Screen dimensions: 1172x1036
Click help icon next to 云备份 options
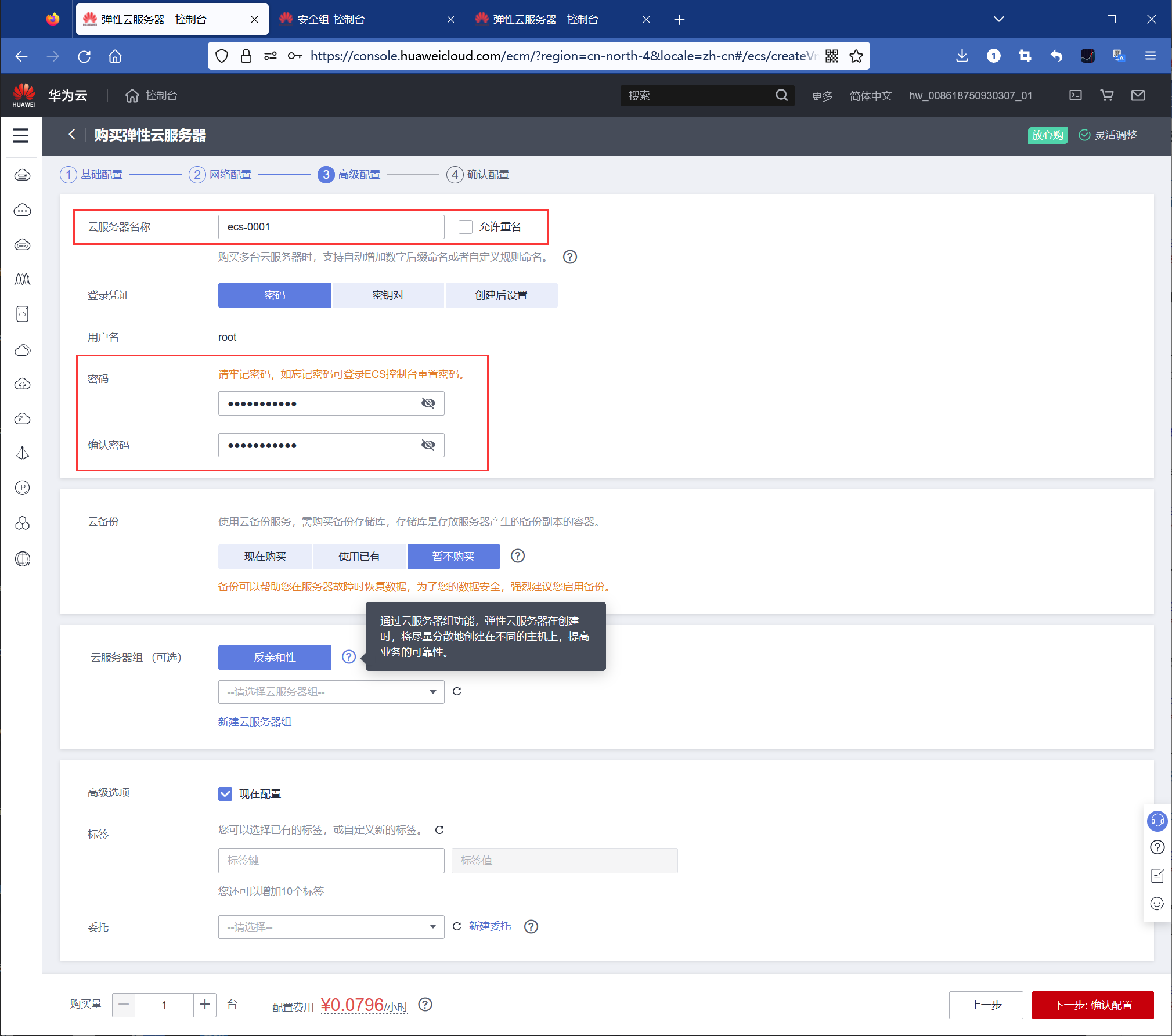point(517,556)
